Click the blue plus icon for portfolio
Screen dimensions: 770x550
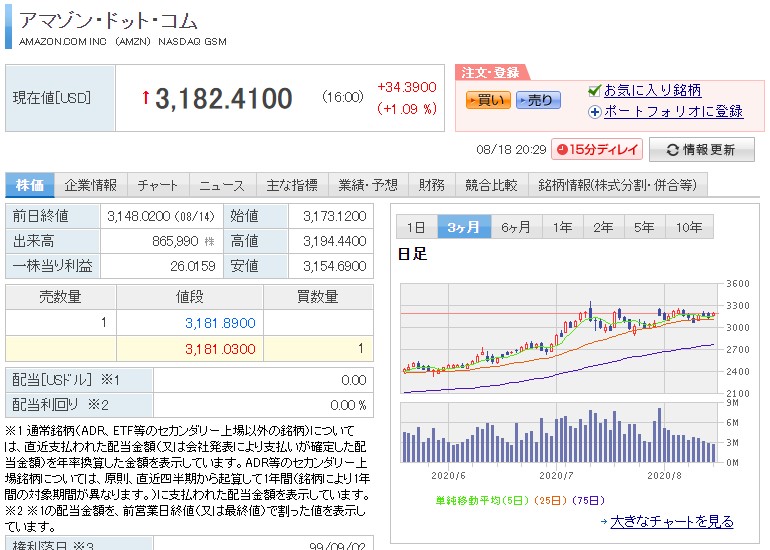(595, 112)
